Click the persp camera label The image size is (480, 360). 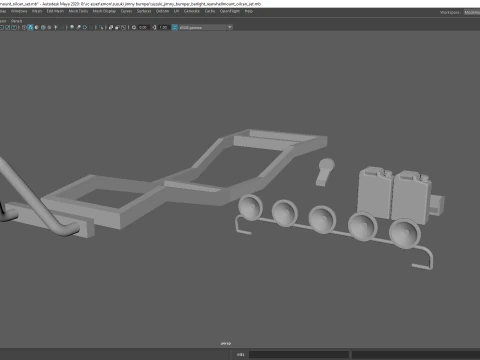(226, 343)
